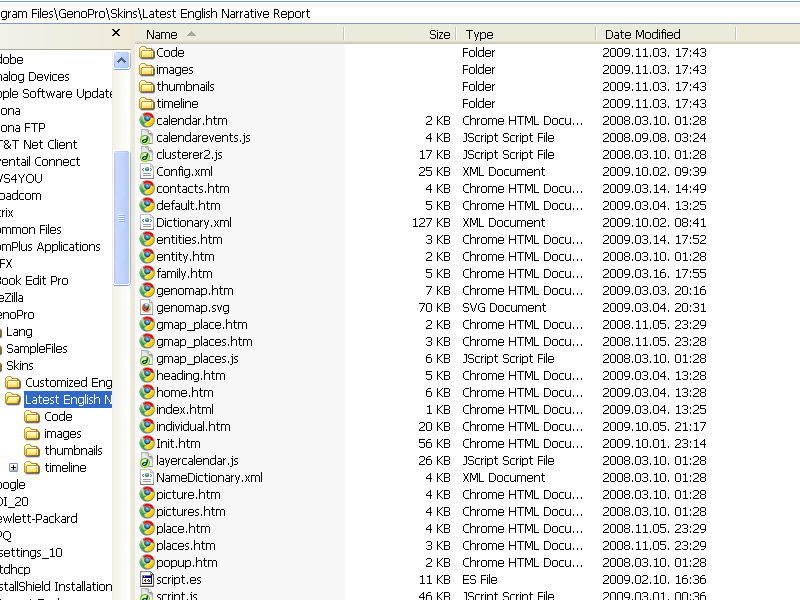
Task: Select Latest English Narrative folder in tree
Action: (67, 400)
